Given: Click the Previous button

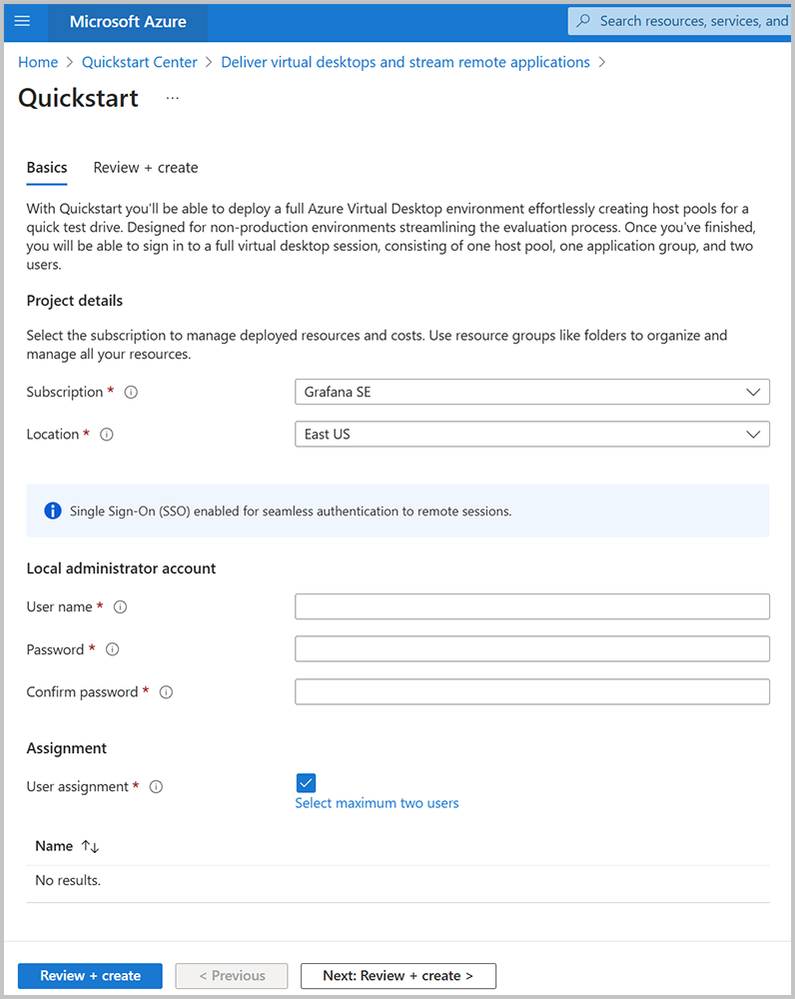Looking at the screenshot, I should (x=232, y=975).
